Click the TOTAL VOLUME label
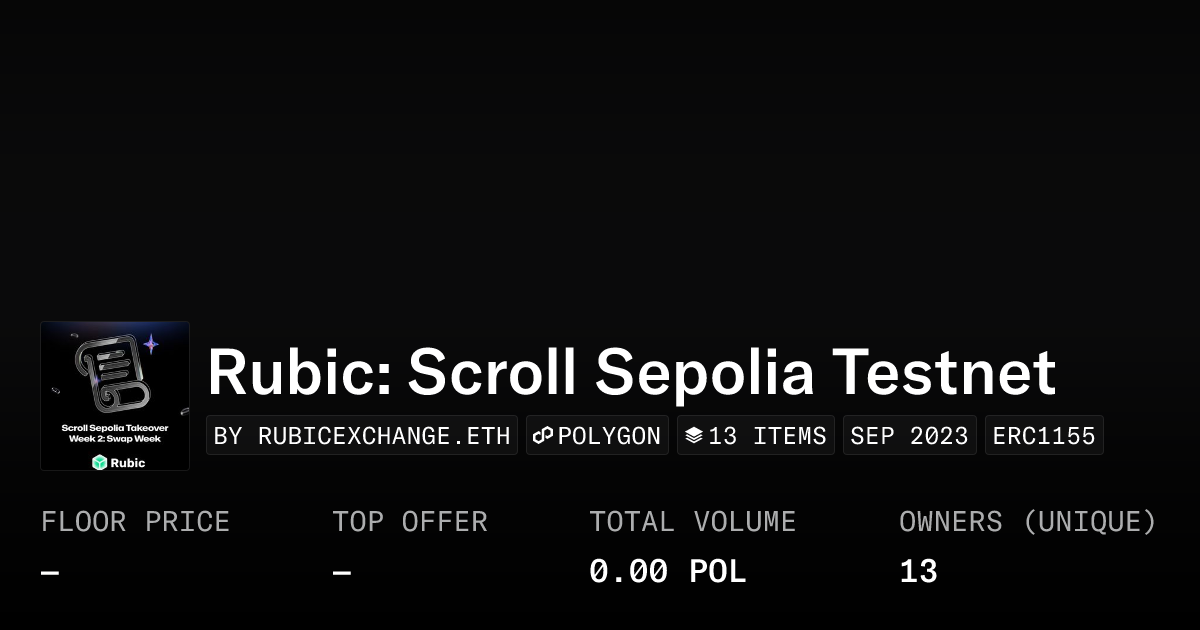 tap(692, 521)
